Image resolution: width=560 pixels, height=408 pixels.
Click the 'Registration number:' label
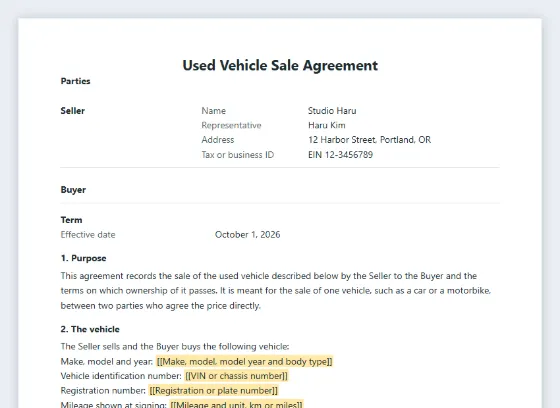(x=103, y=390)
